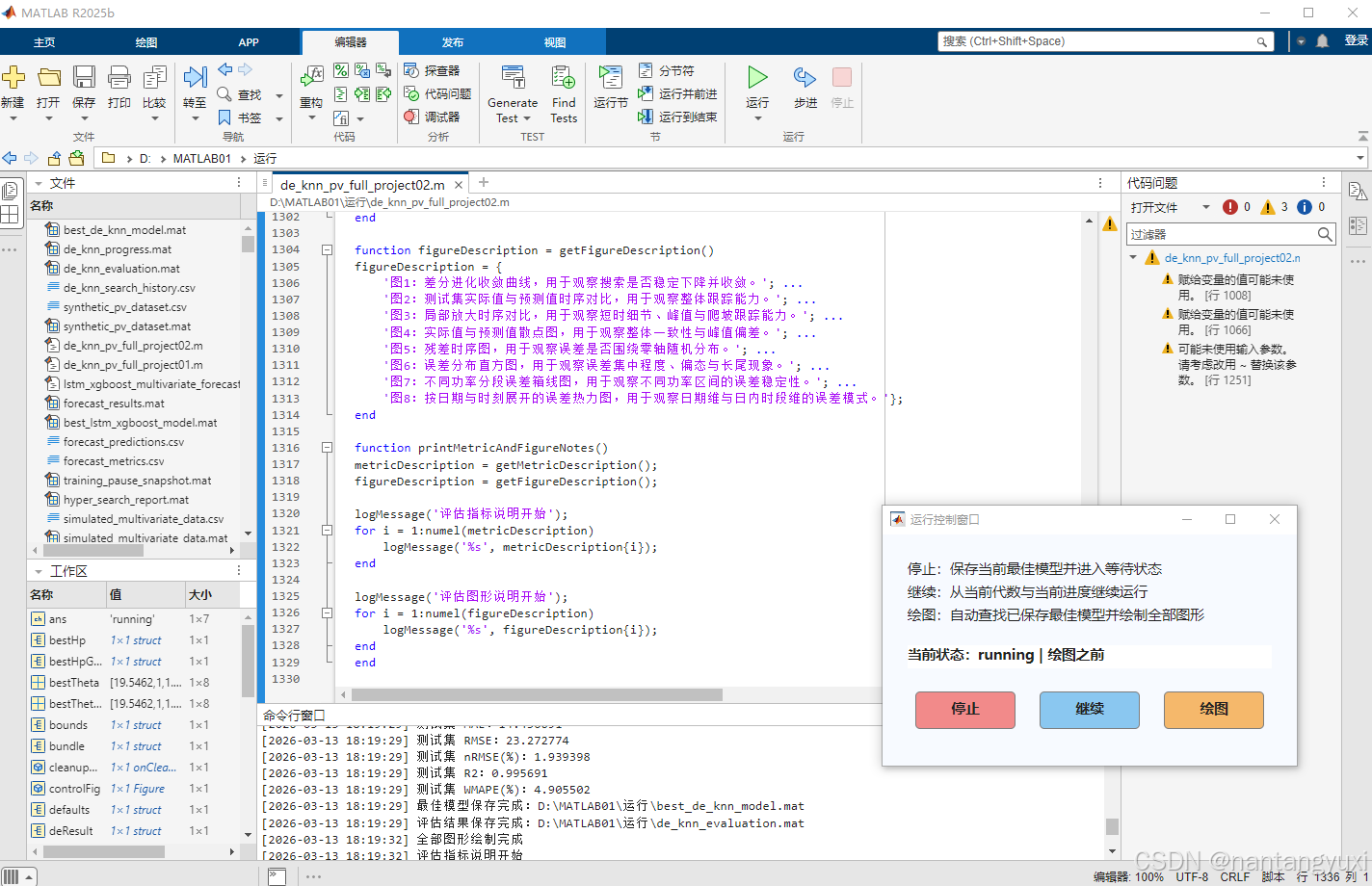Open the Generate Test dropdown
The image size is (1372, 886).
click(x=527, y=118)
